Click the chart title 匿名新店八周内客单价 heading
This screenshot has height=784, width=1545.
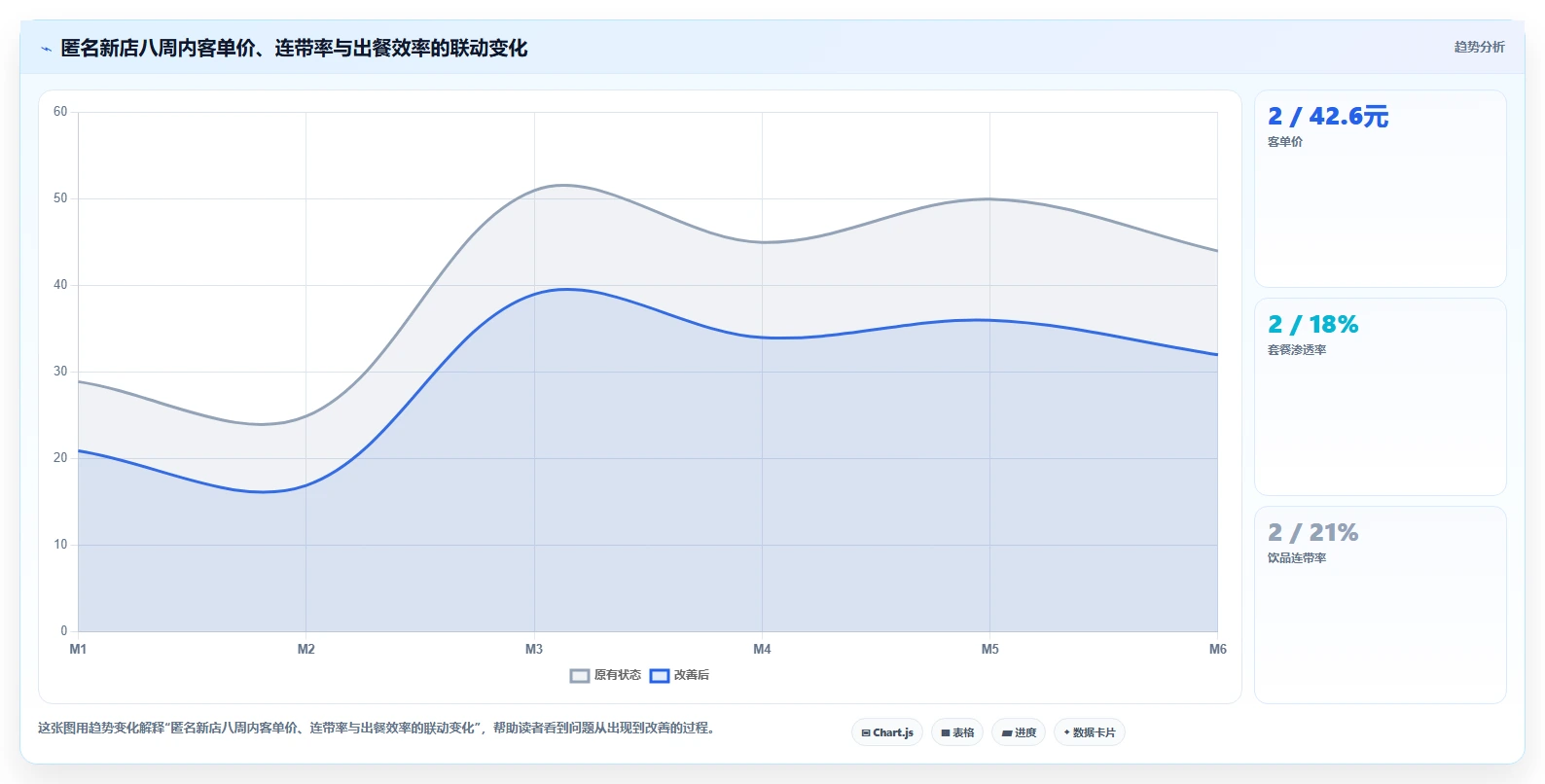294,48
